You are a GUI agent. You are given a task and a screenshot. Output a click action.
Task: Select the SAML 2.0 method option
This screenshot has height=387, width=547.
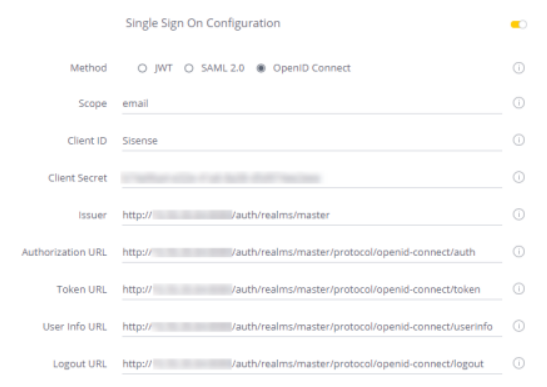pyautogui.click(x=189, y=68)
